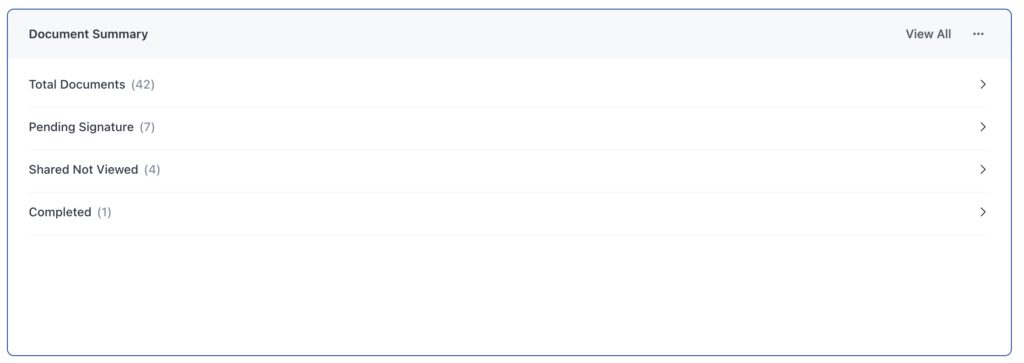Click the (7) count beside Pending Signature

(x=147, y=127)
